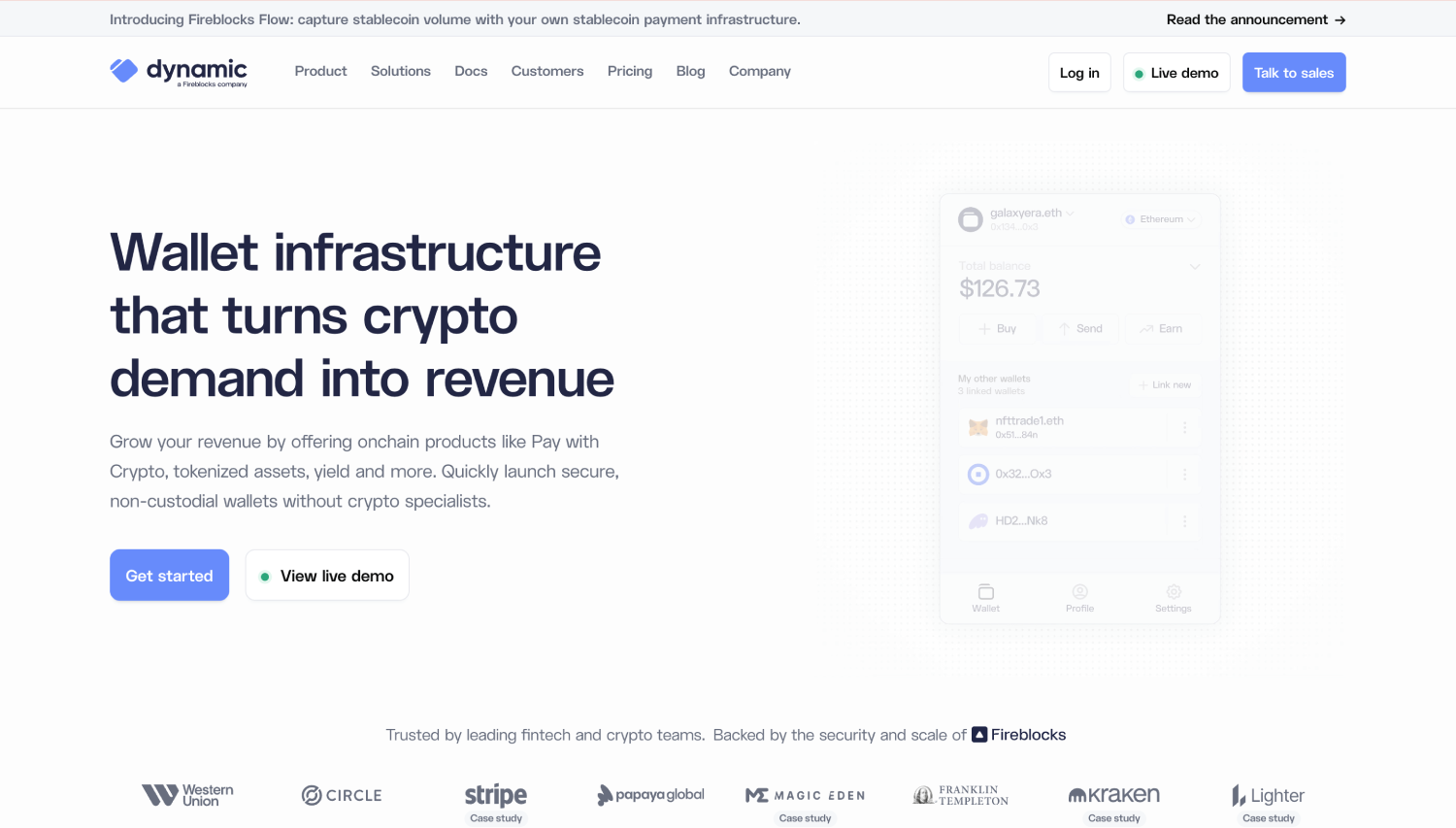Viewport: 1456px width, 828px height.
Task: Click the 'Trusted by leading fintech' text
Action: point(546,735)
